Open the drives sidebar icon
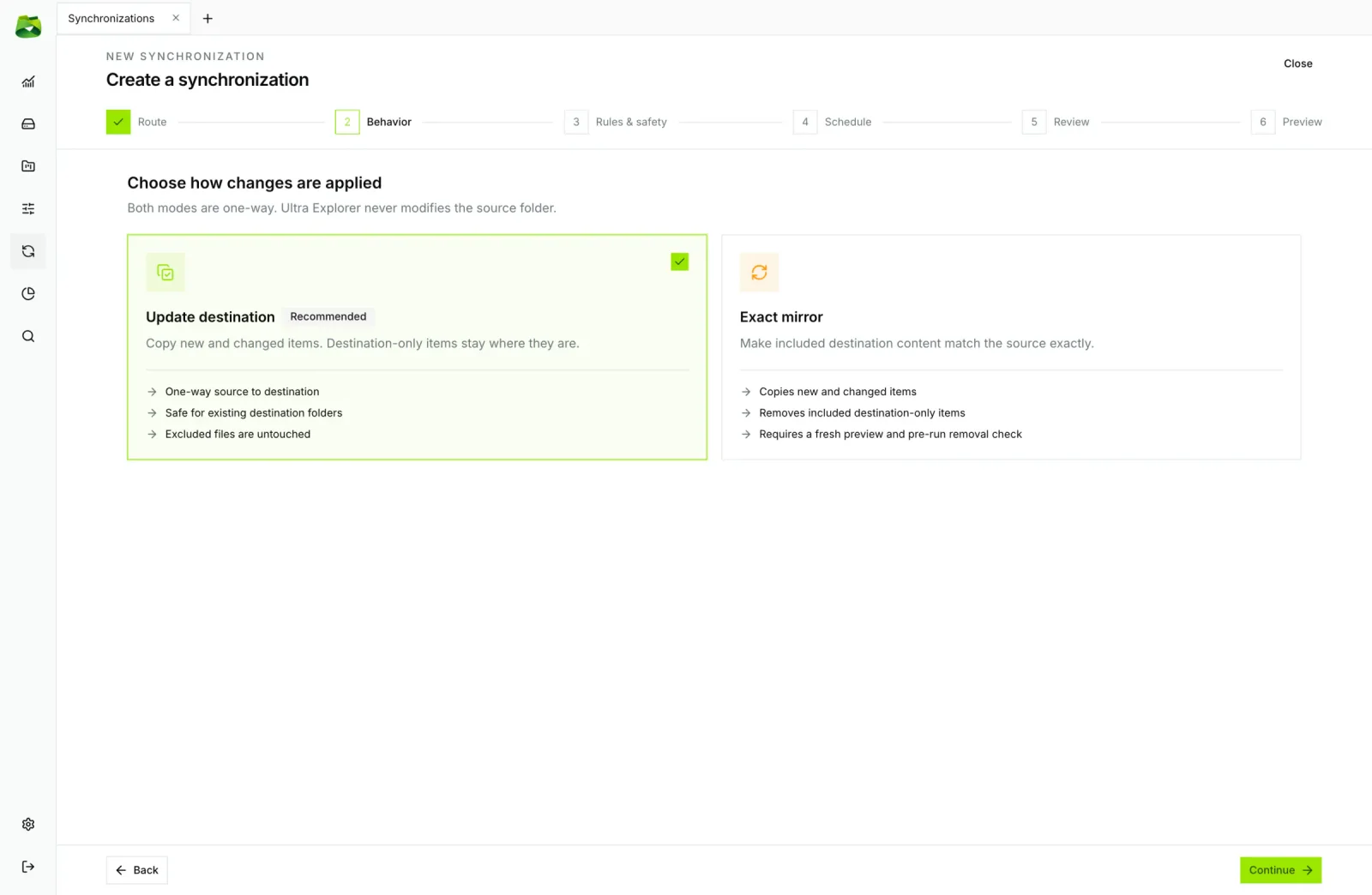This screenshot has width=1372, height=895. [28, 124]
